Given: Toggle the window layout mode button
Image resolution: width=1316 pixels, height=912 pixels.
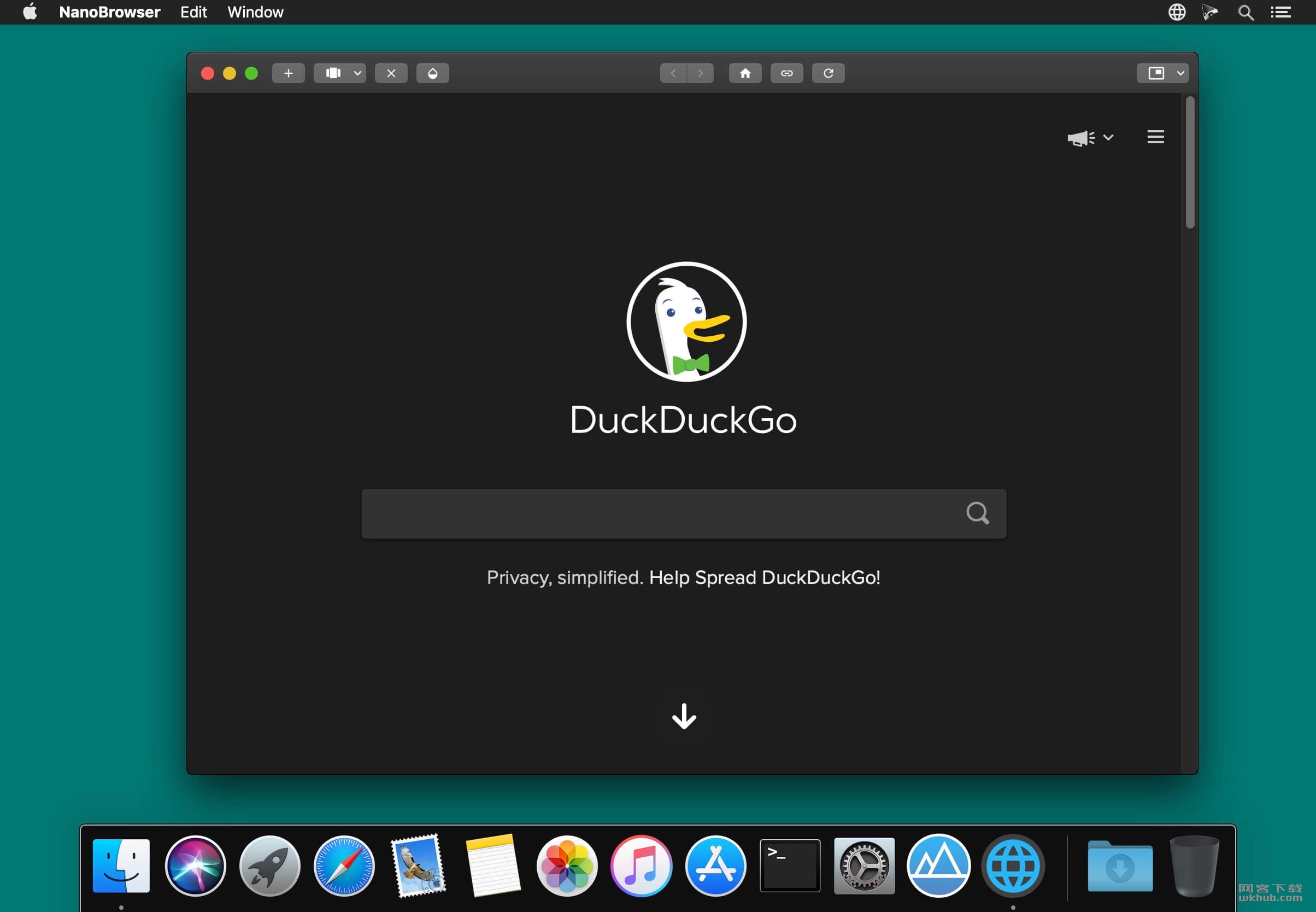Looking at the screenshot, I should pyautogui.click(x=1156, y=73).
